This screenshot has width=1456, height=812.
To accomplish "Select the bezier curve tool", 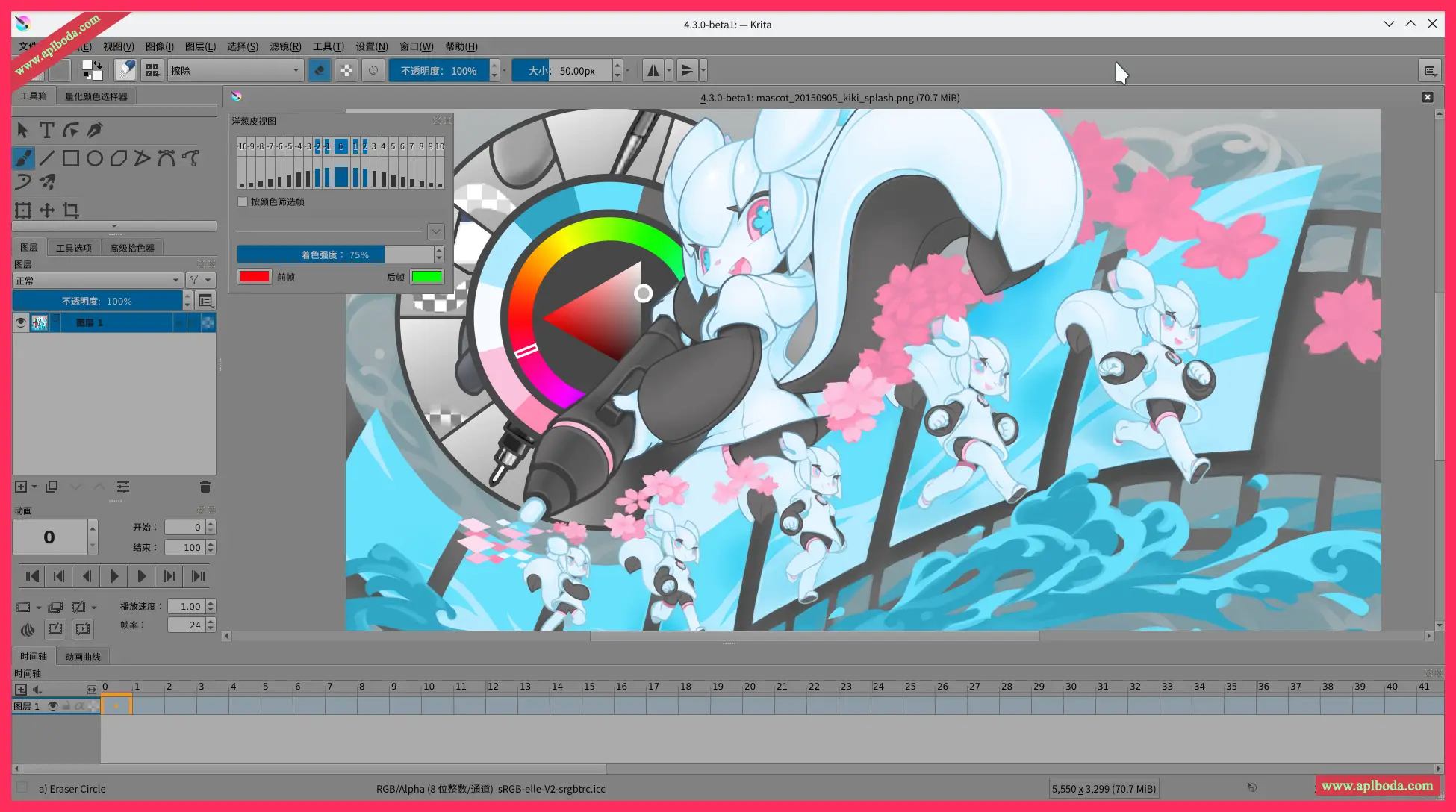I will 166,158.
